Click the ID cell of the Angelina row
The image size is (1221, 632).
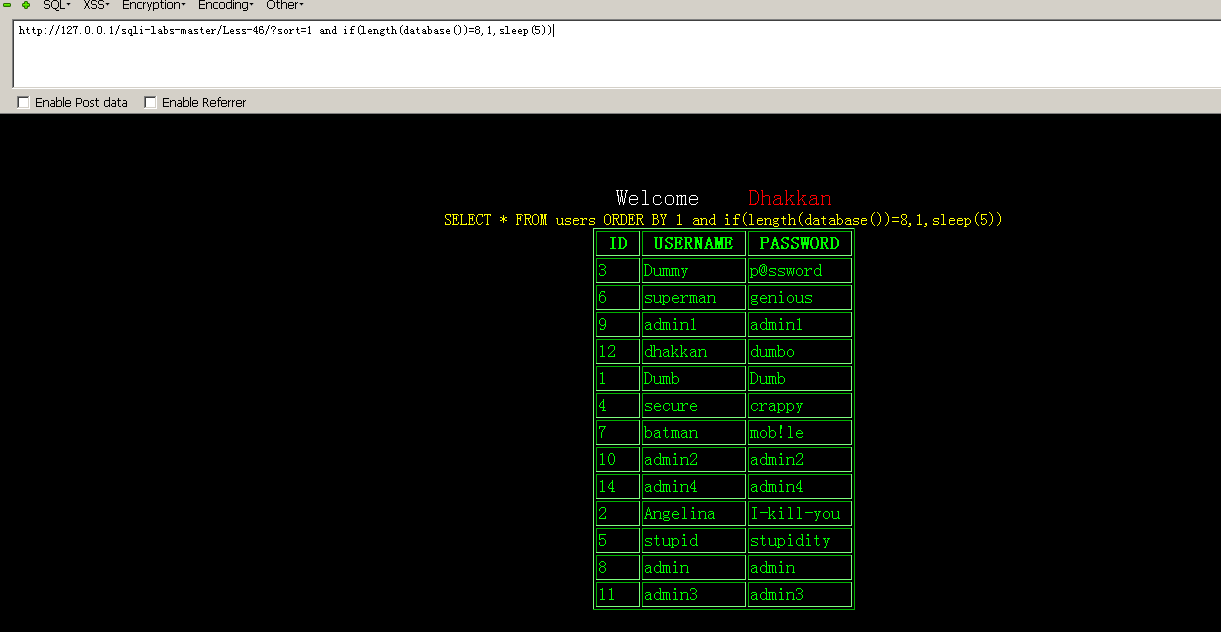(x=618, y=514)
